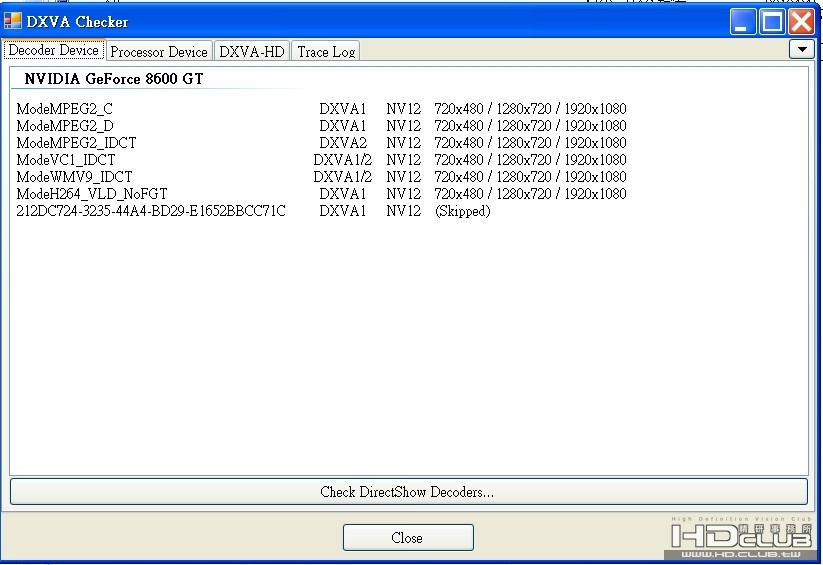
Task: Click DXVA1 in the ModeMPEG2_C row
Action: 342,109
